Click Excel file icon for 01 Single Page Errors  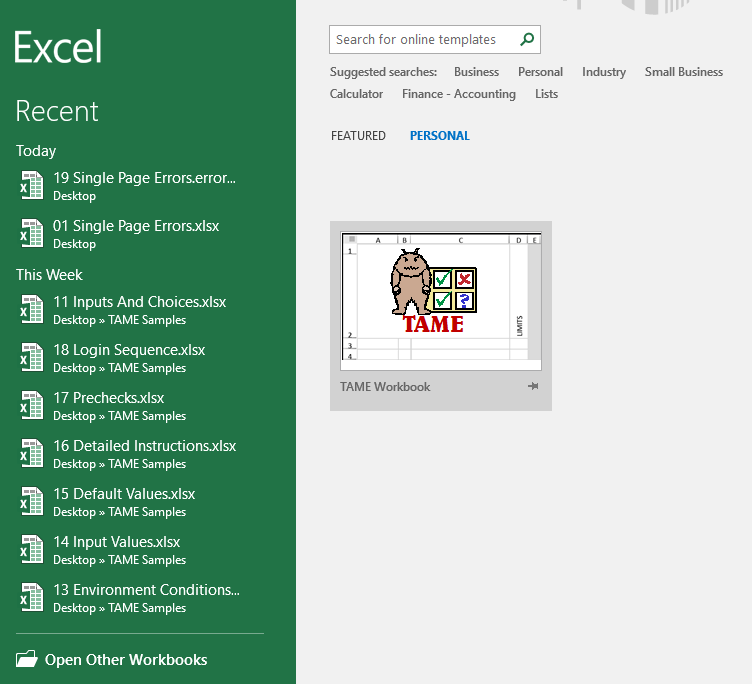click(32, 233)
